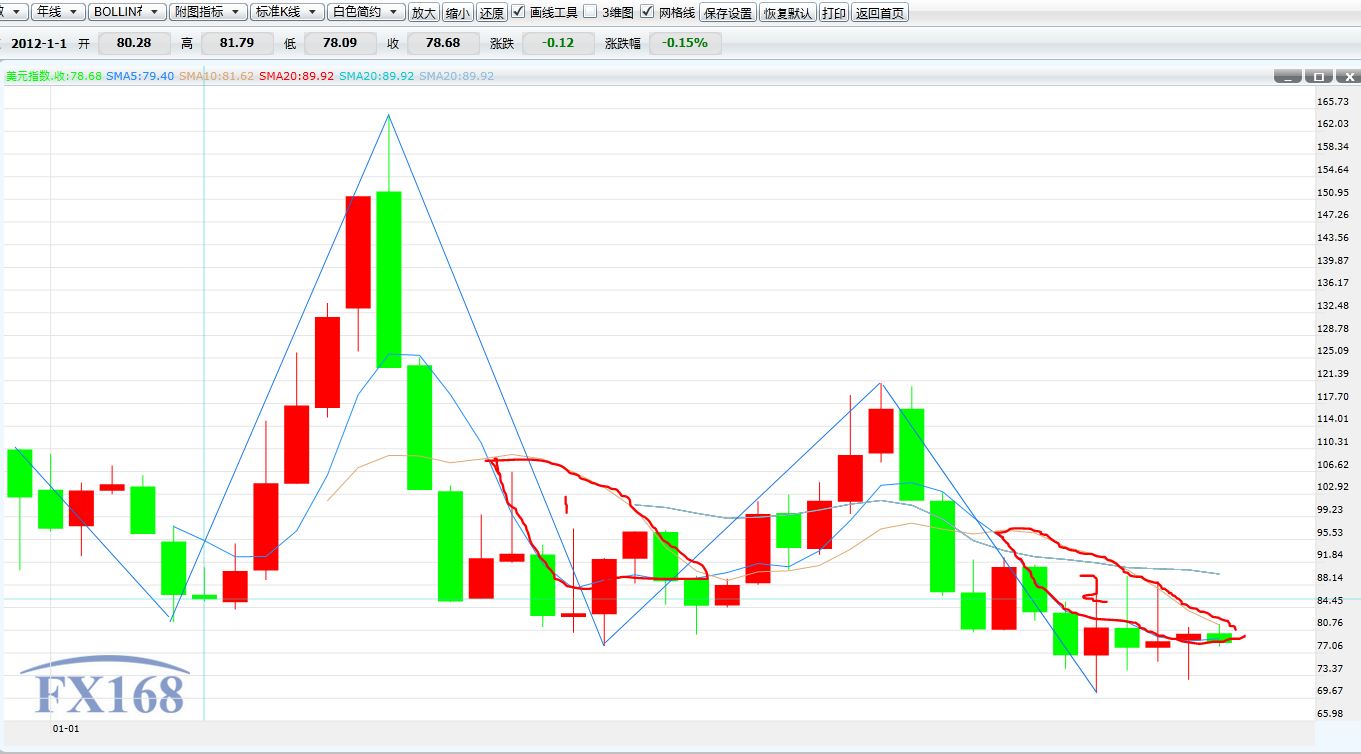Restore defaults with 恢复默认
Image resolution: width=1361 pixels, height=754 pixels.
tap(788, 13)
